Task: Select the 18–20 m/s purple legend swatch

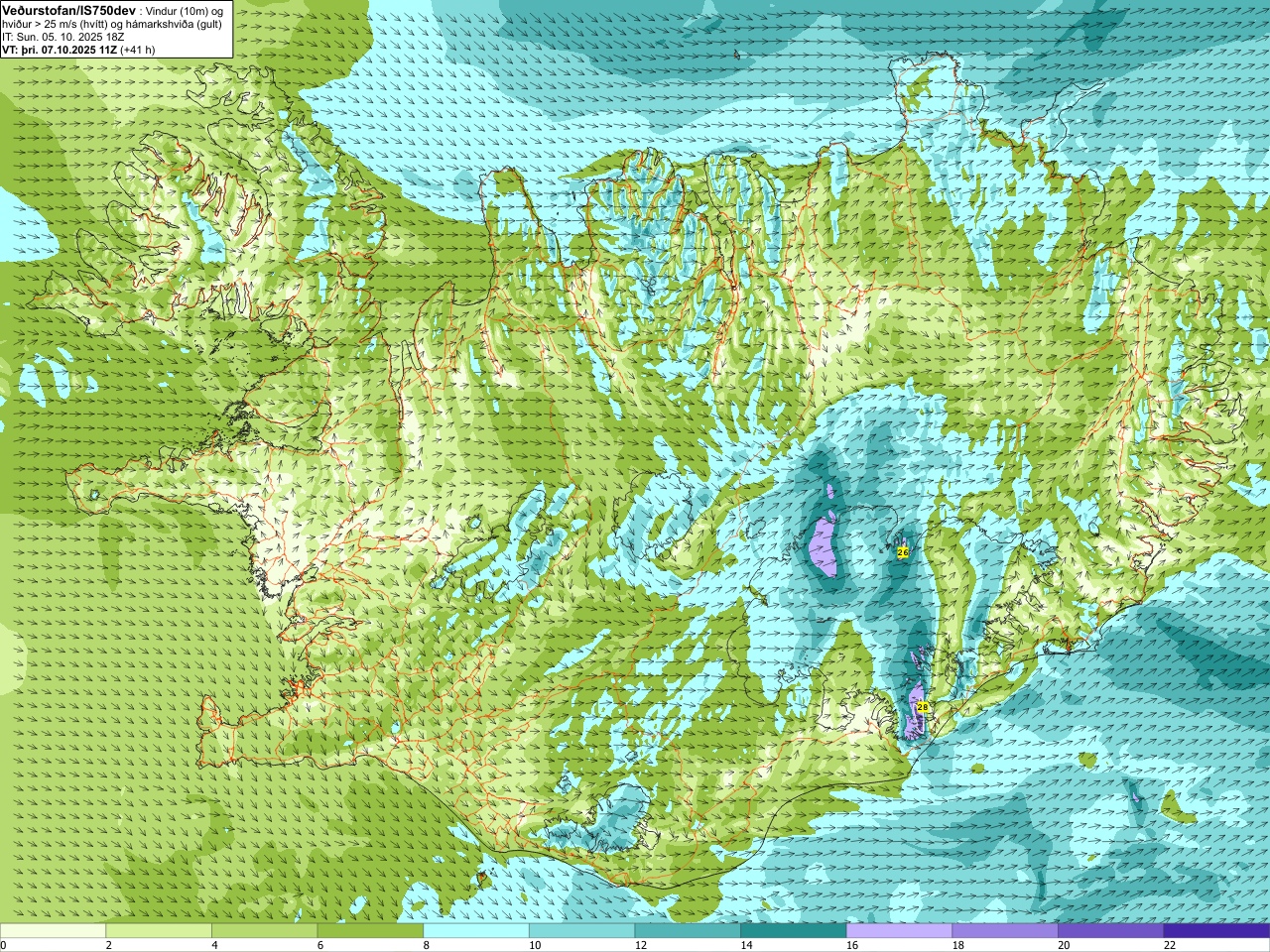Action: [1005, 931]
